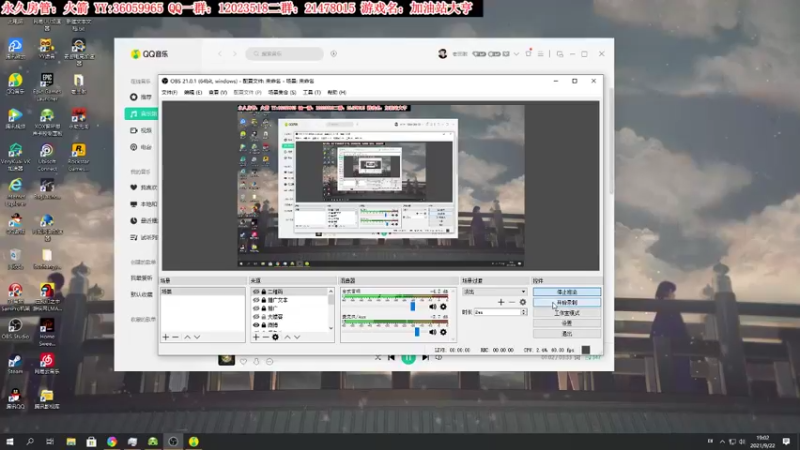
Task: Add a scene transition with the plus icon
Action: [501, 302]
